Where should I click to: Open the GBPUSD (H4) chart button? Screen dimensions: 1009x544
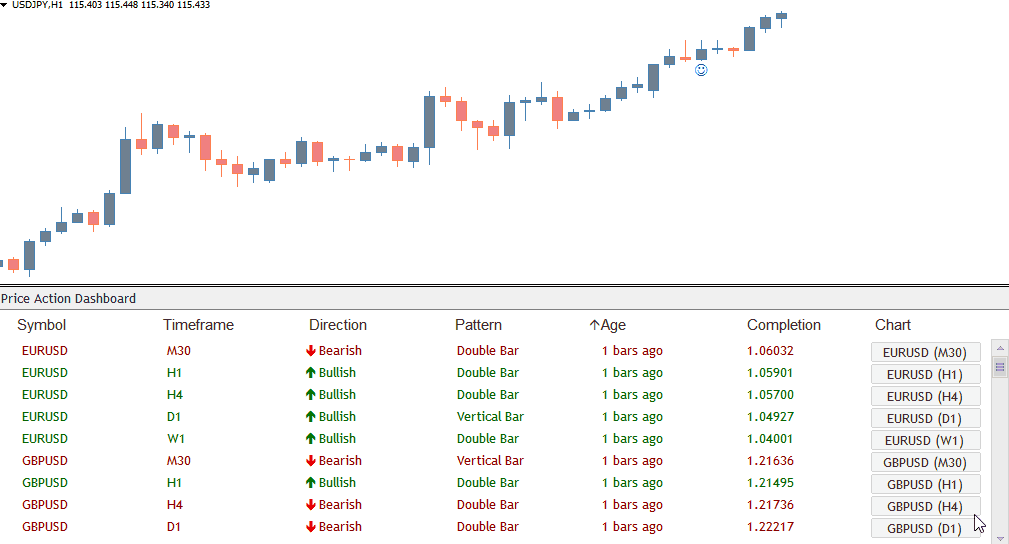click(925, 506)
